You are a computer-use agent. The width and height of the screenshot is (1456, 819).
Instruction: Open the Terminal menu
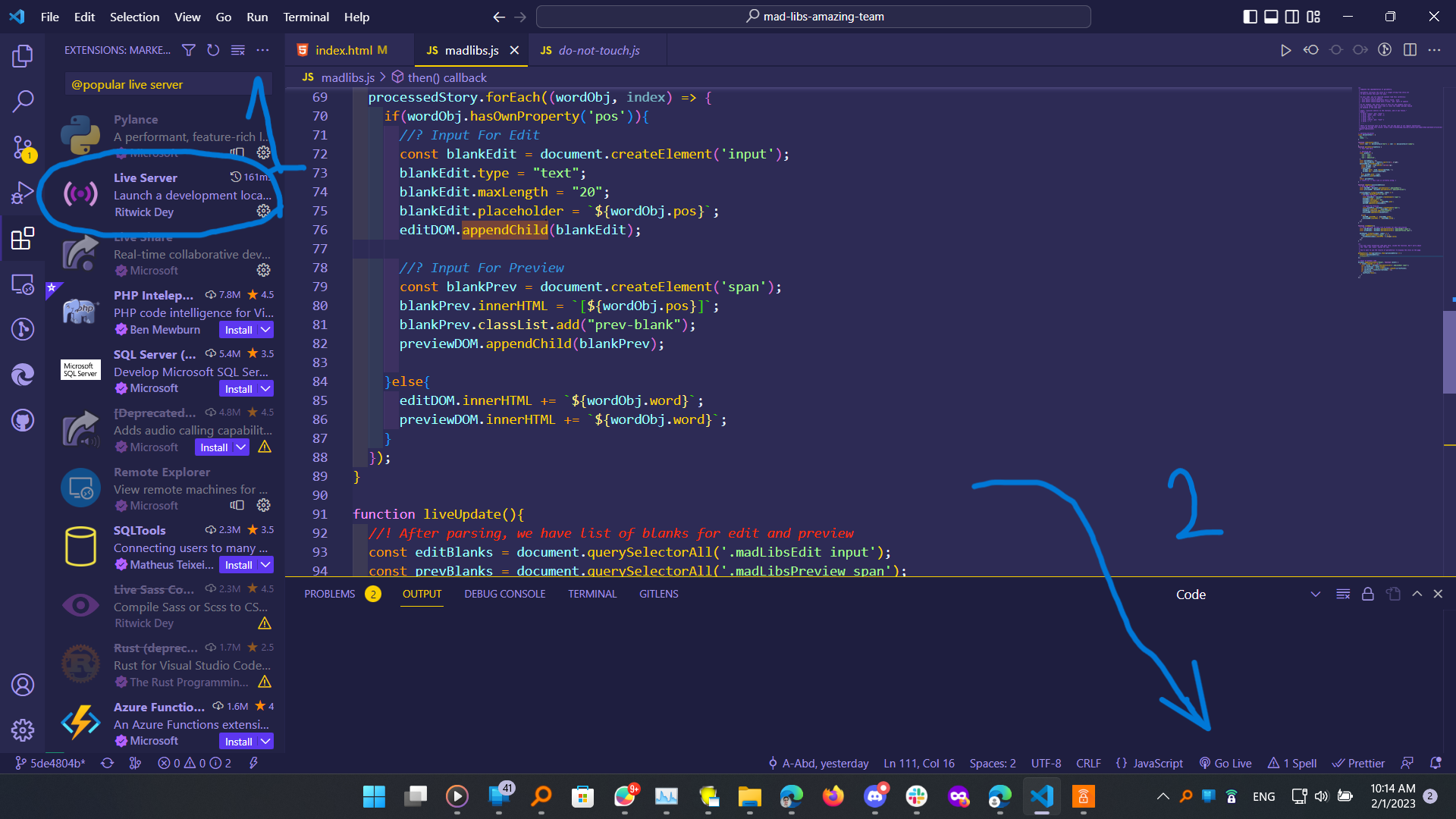(306, 17)
